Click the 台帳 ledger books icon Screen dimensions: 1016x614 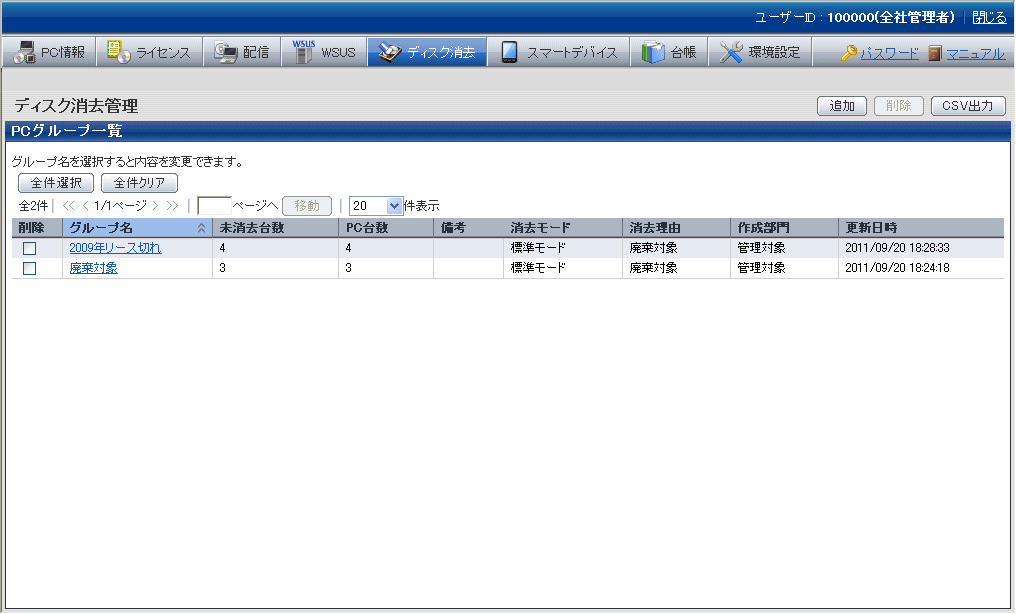pyautogui.click(x=653, y=53)
